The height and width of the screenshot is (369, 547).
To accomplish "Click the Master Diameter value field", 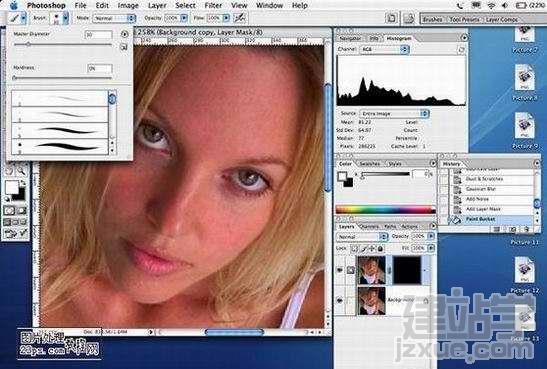I will (x=99, y=35).
